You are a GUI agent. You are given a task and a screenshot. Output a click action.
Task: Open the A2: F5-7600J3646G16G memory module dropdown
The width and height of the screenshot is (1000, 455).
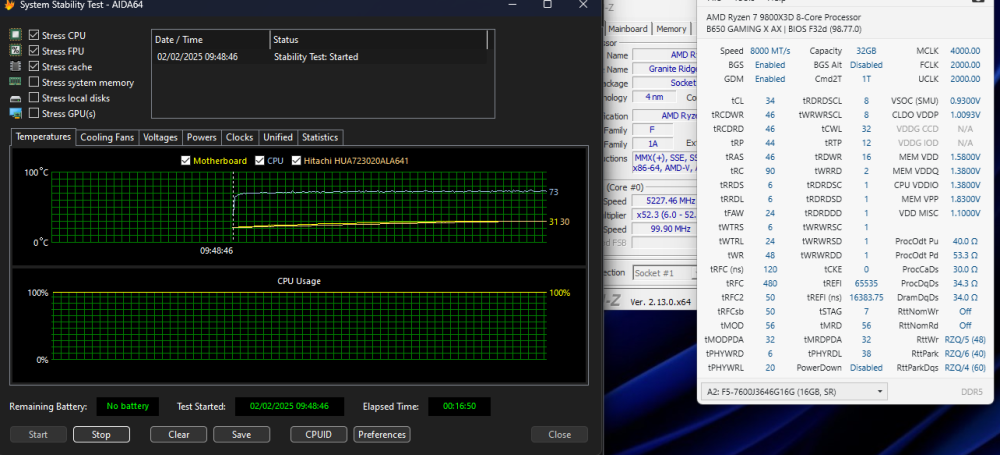click(846, 391)
